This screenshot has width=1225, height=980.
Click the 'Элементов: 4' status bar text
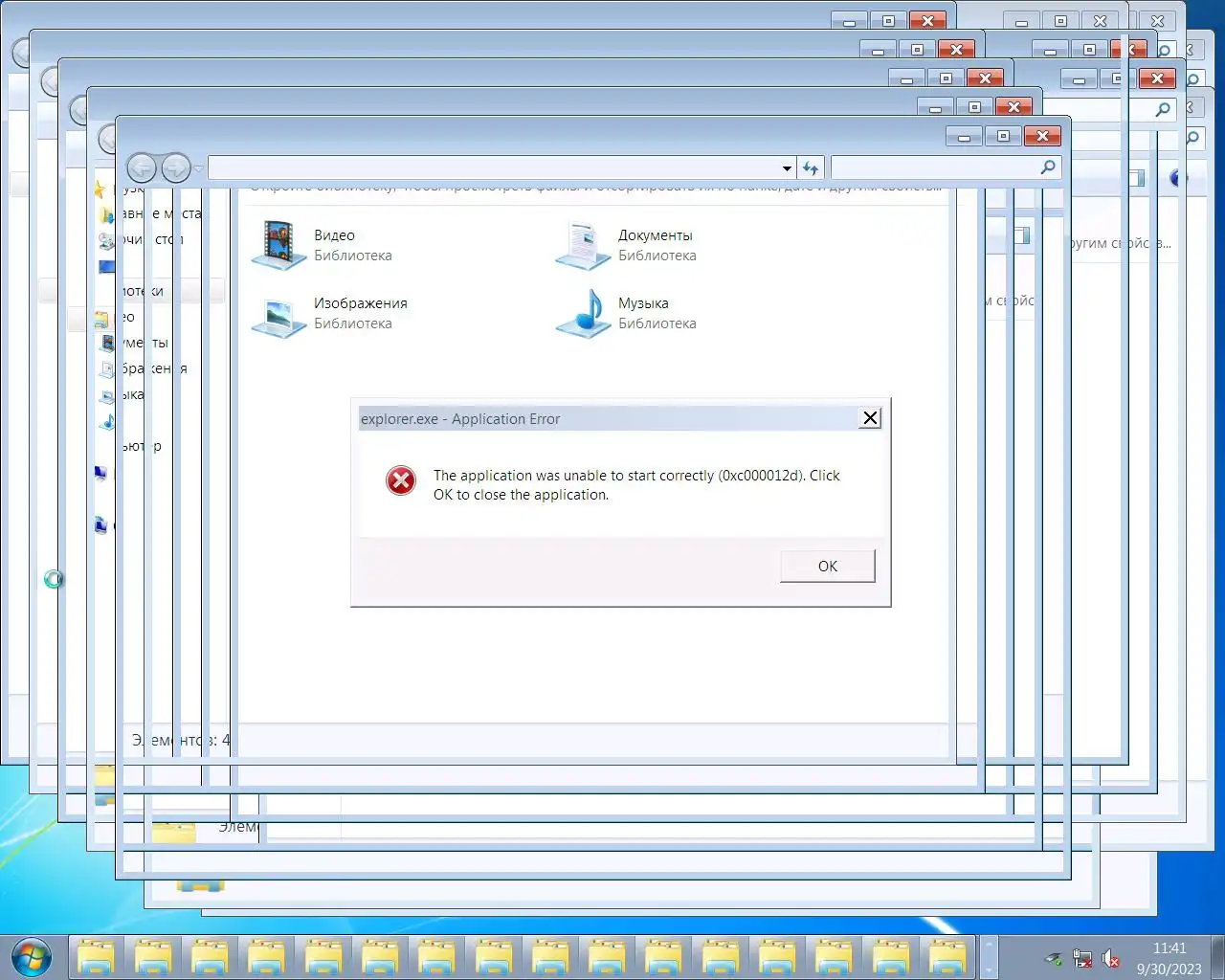coord(181,740)
